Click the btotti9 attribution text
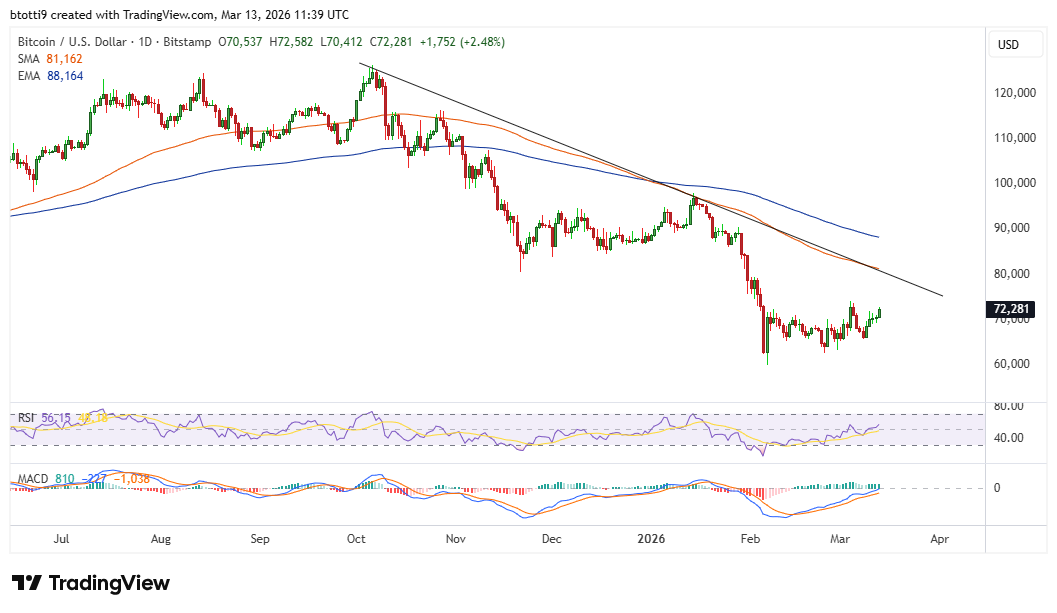The height and width of the screenshot is (613, 1057). click(x=30, y=14)
